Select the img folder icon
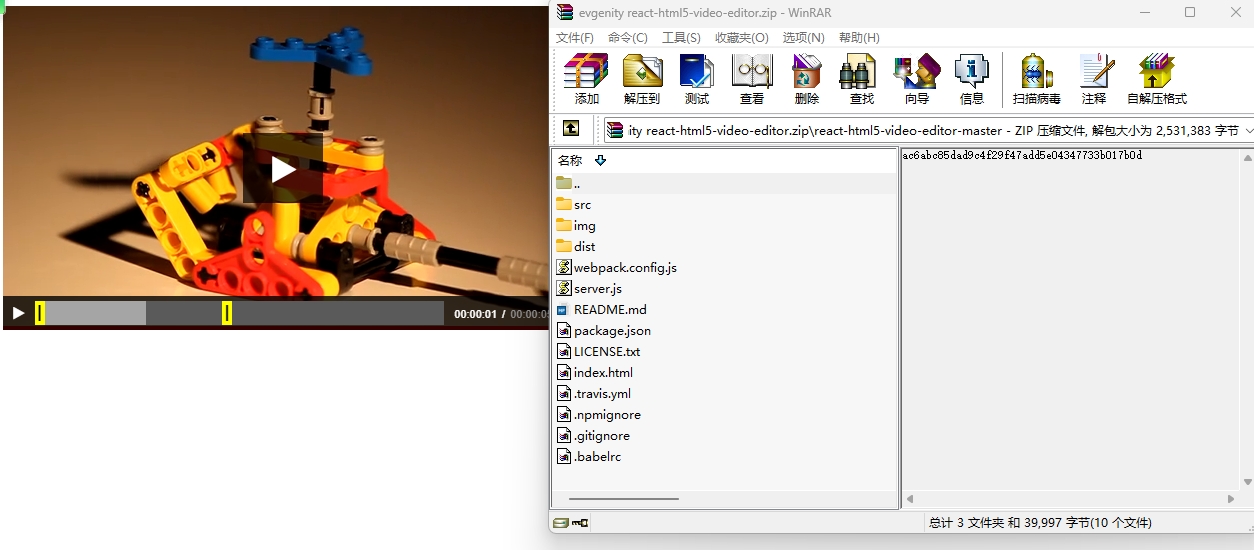This screenshot has width=1254, height=550. (564, 225)
